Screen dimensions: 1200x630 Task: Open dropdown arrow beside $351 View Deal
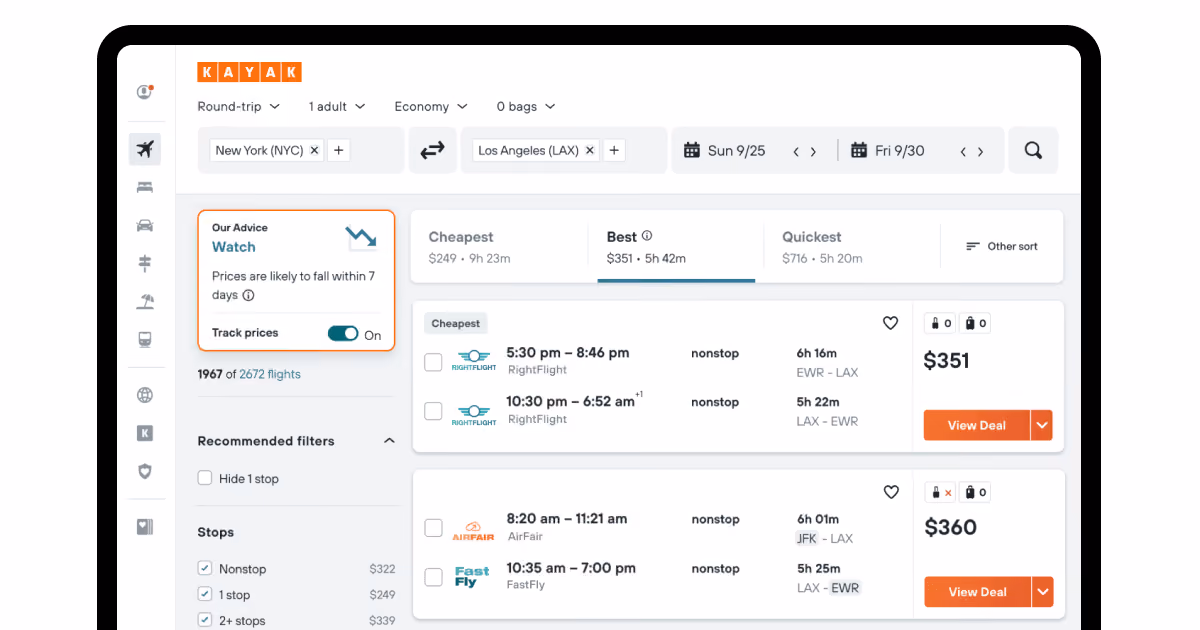(x=1042, y=425)
